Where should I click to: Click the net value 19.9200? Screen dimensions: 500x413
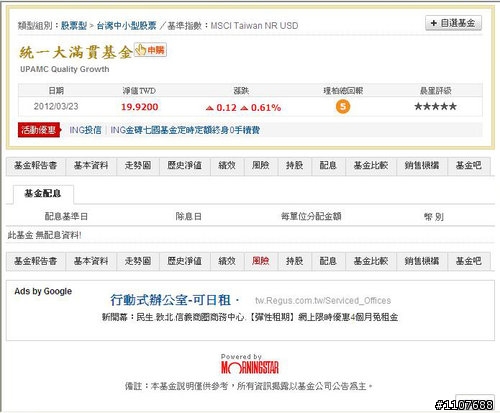pyautogui.click(x=140, y=107)
